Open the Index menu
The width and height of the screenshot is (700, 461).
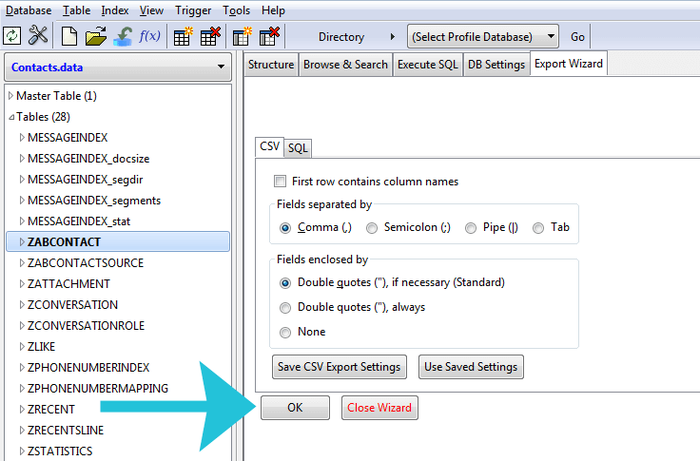tap(115, 10)
